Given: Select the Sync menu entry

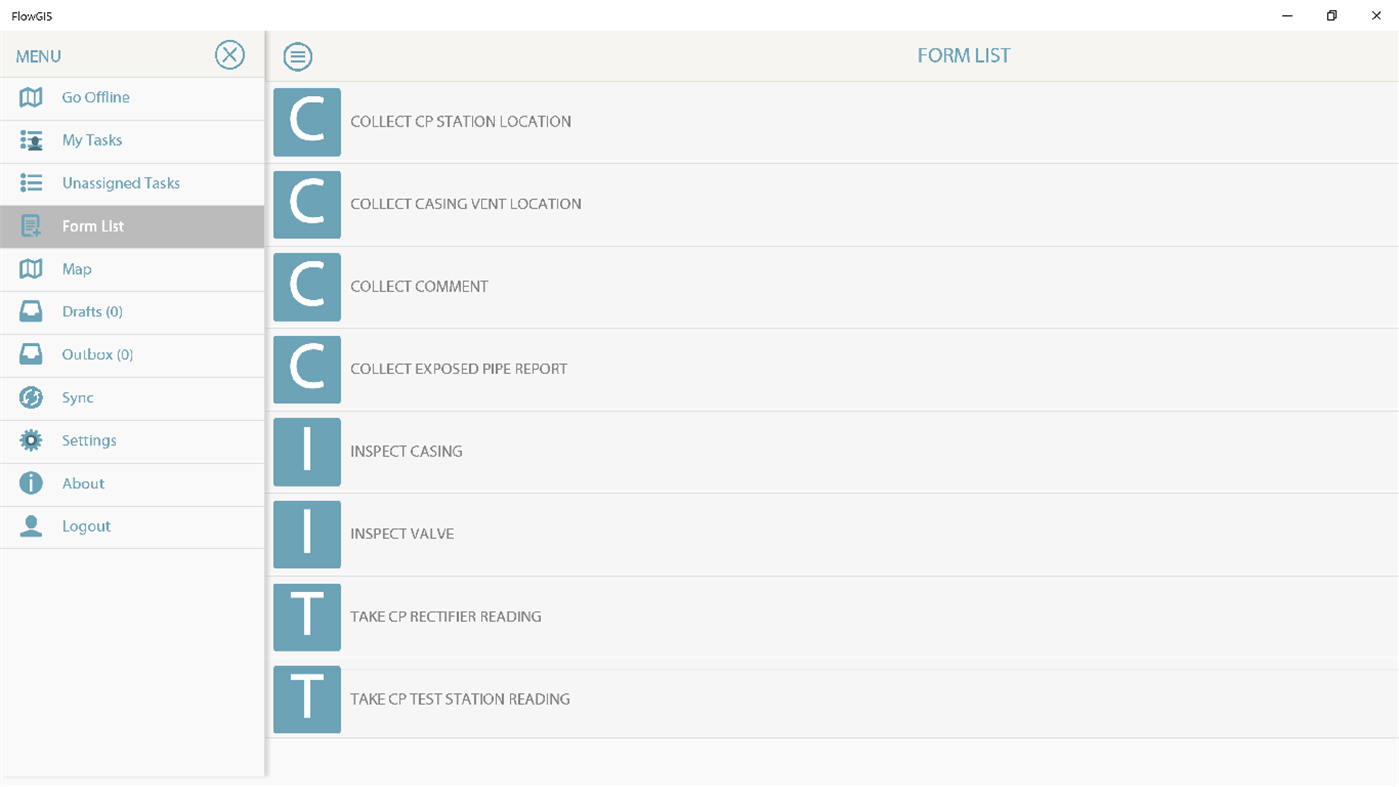Looking at the screenshot, I should [x=132, y=399].
